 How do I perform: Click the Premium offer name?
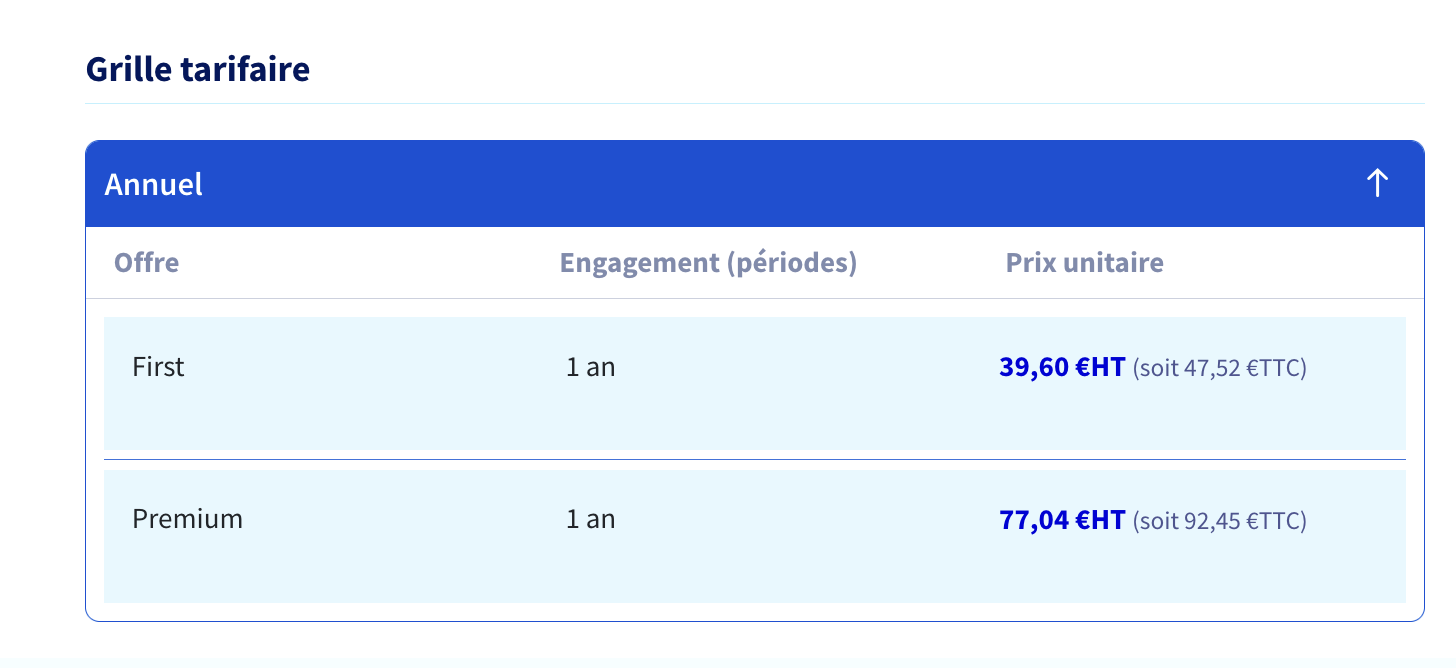tap(187, 519)
